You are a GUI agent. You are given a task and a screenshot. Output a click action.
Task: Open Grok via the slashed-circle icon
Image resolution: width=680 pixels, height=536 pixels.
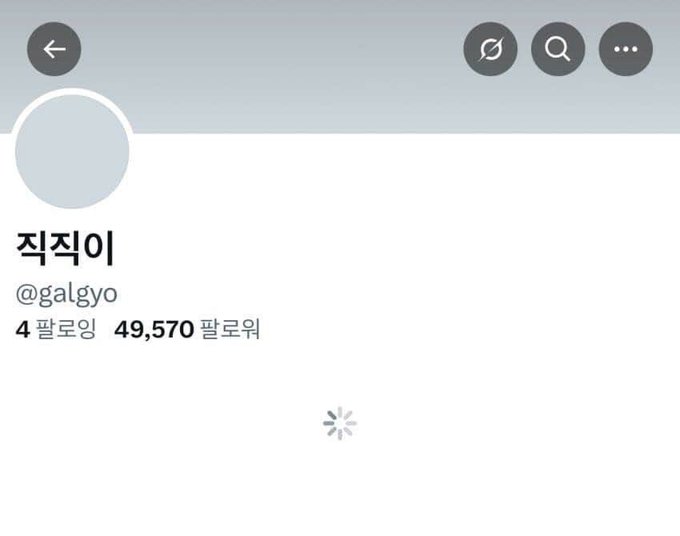(490, 49)
